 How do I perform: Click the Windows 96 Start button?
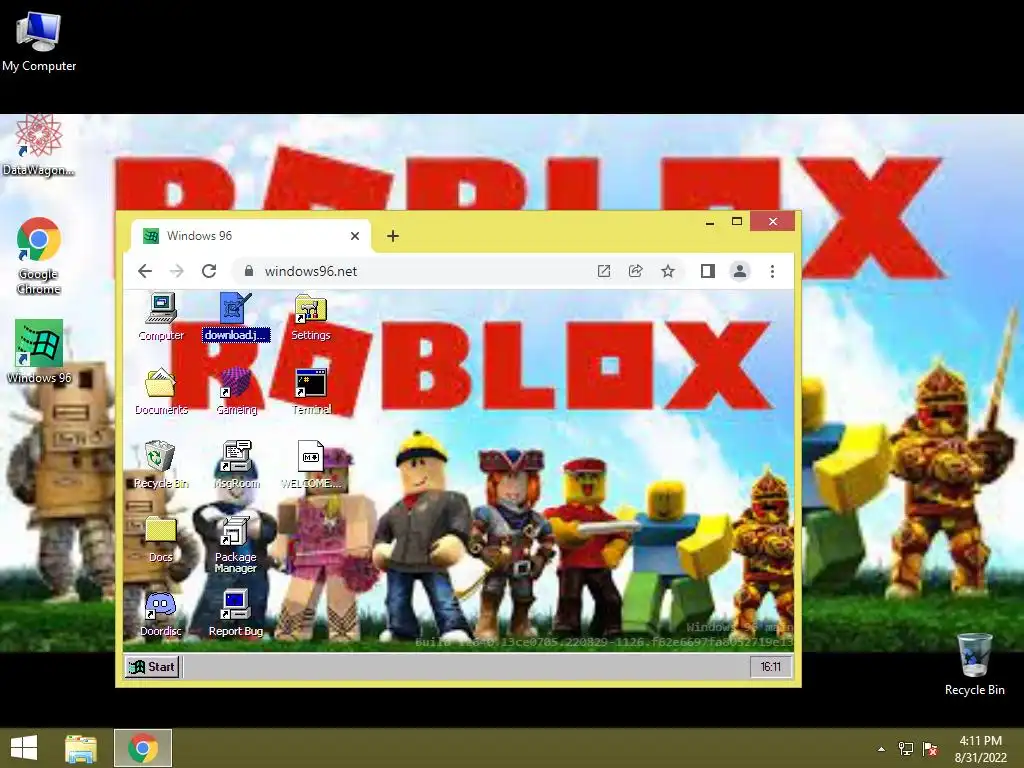[152, 667]
